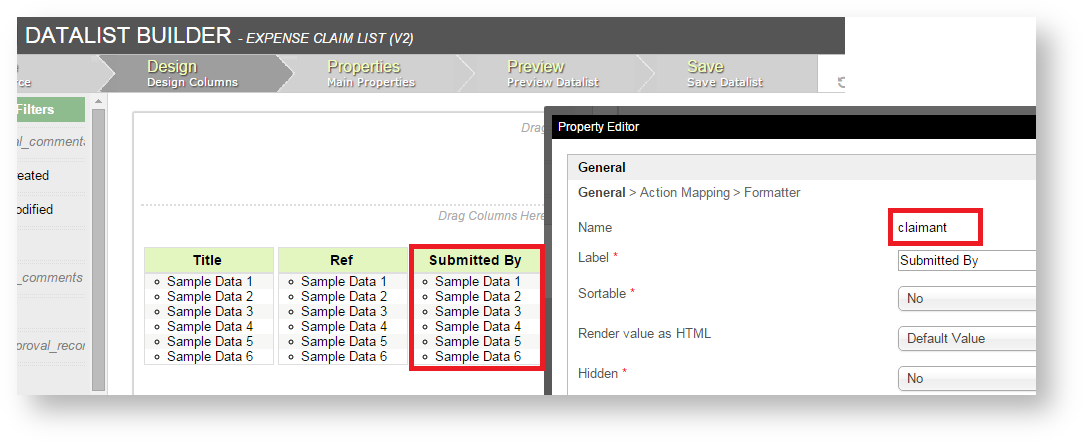Focus the Label input with Submitted By
Screen dimensions: 1084x443
pyautogui.click(x=965, y=260)
